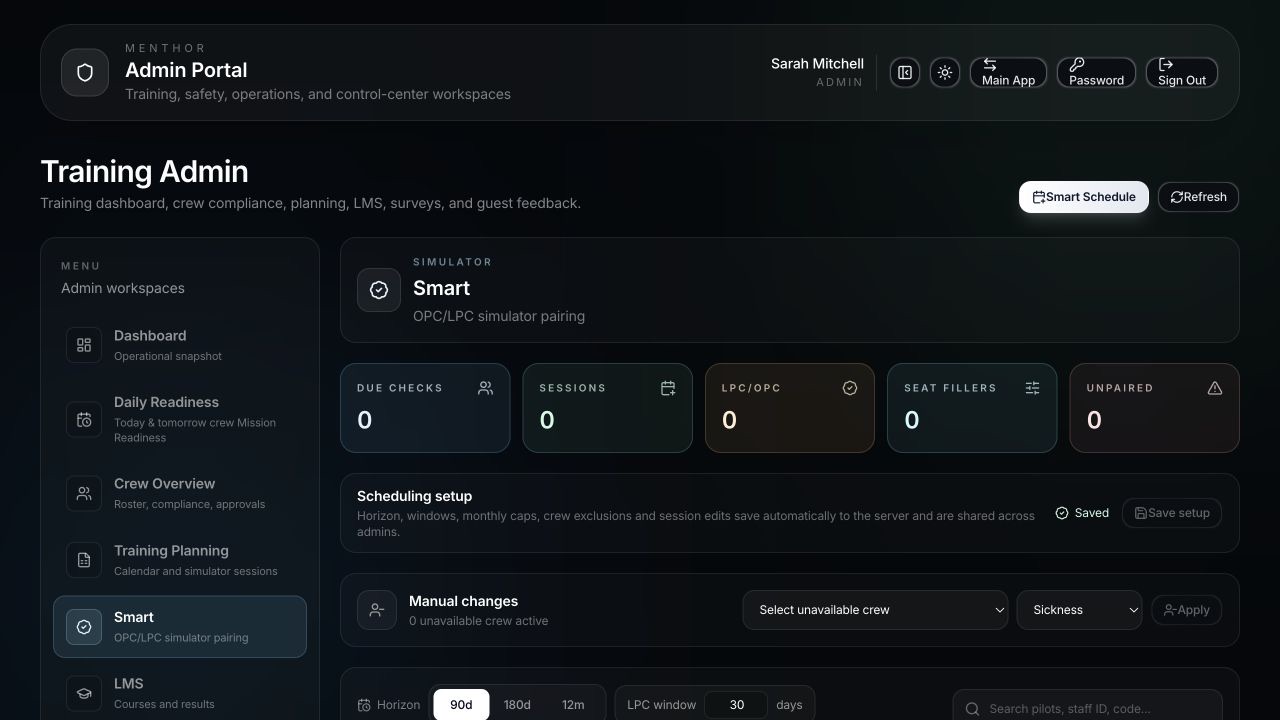Open Crew Overview menu item
The image size is (1280, 720).
click(x=180, y=493)
